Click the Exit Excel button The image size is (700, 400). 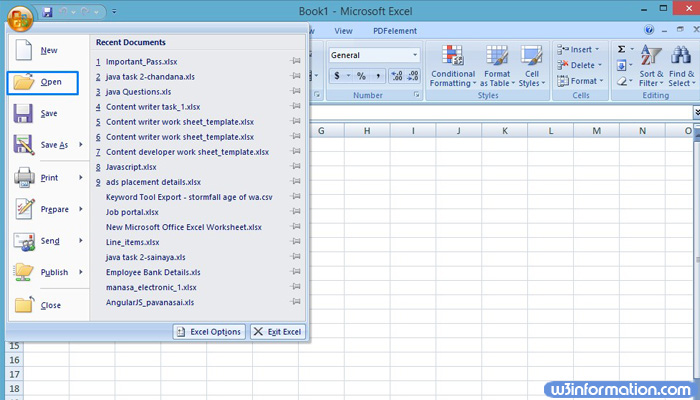click(278, 332)
